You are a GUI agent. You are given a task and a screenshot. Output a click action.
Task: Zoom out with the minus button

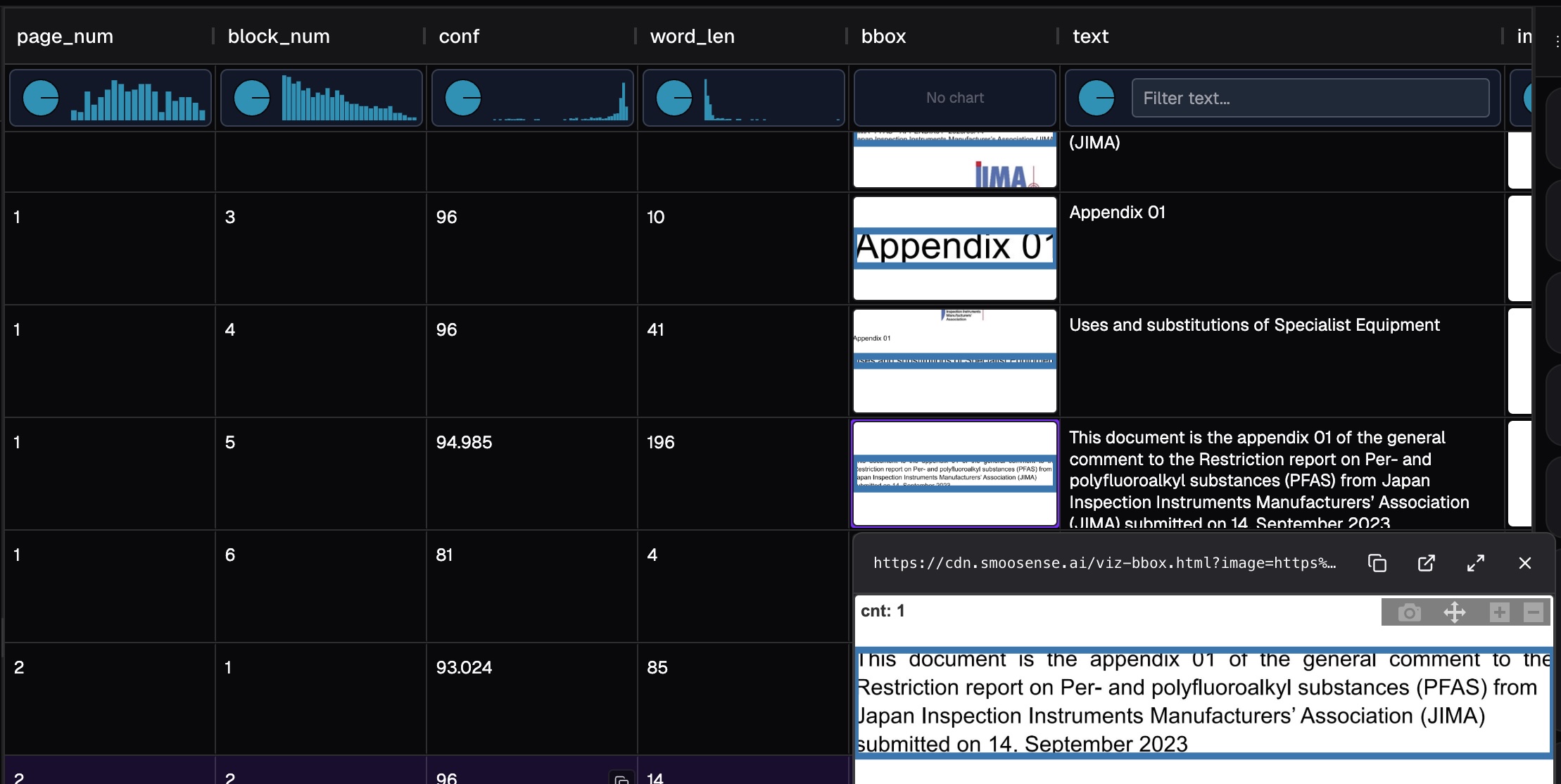[x=1534, y=612]
